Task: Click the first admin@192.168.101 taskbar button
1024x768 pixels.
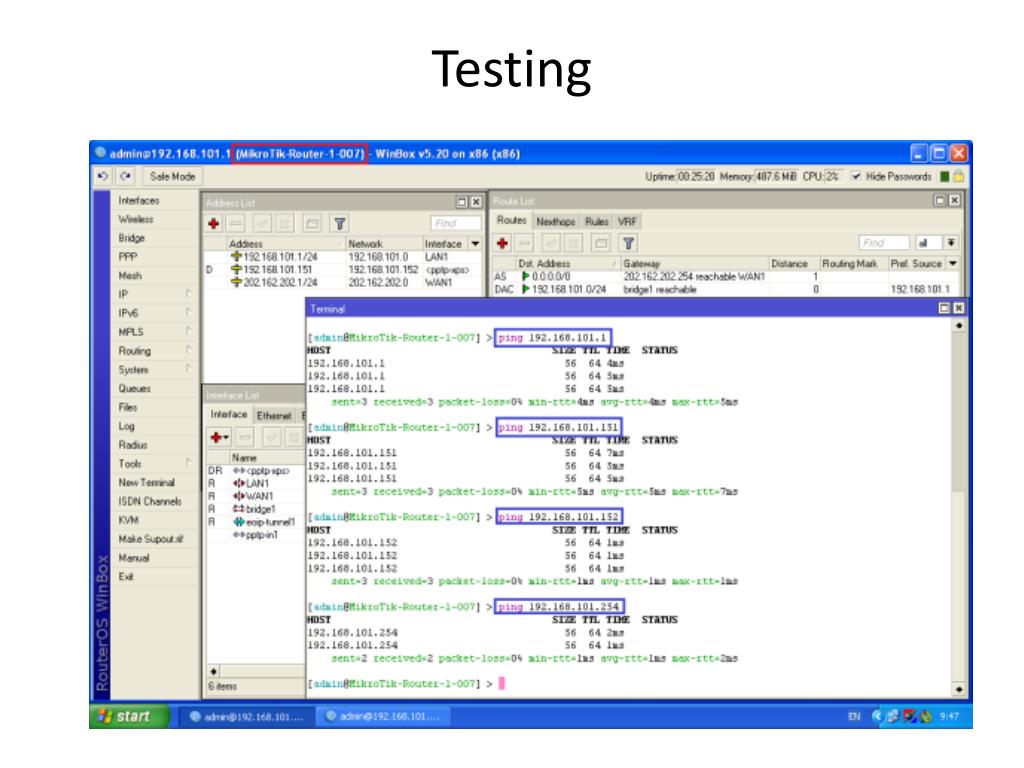Action: [246, 716]
